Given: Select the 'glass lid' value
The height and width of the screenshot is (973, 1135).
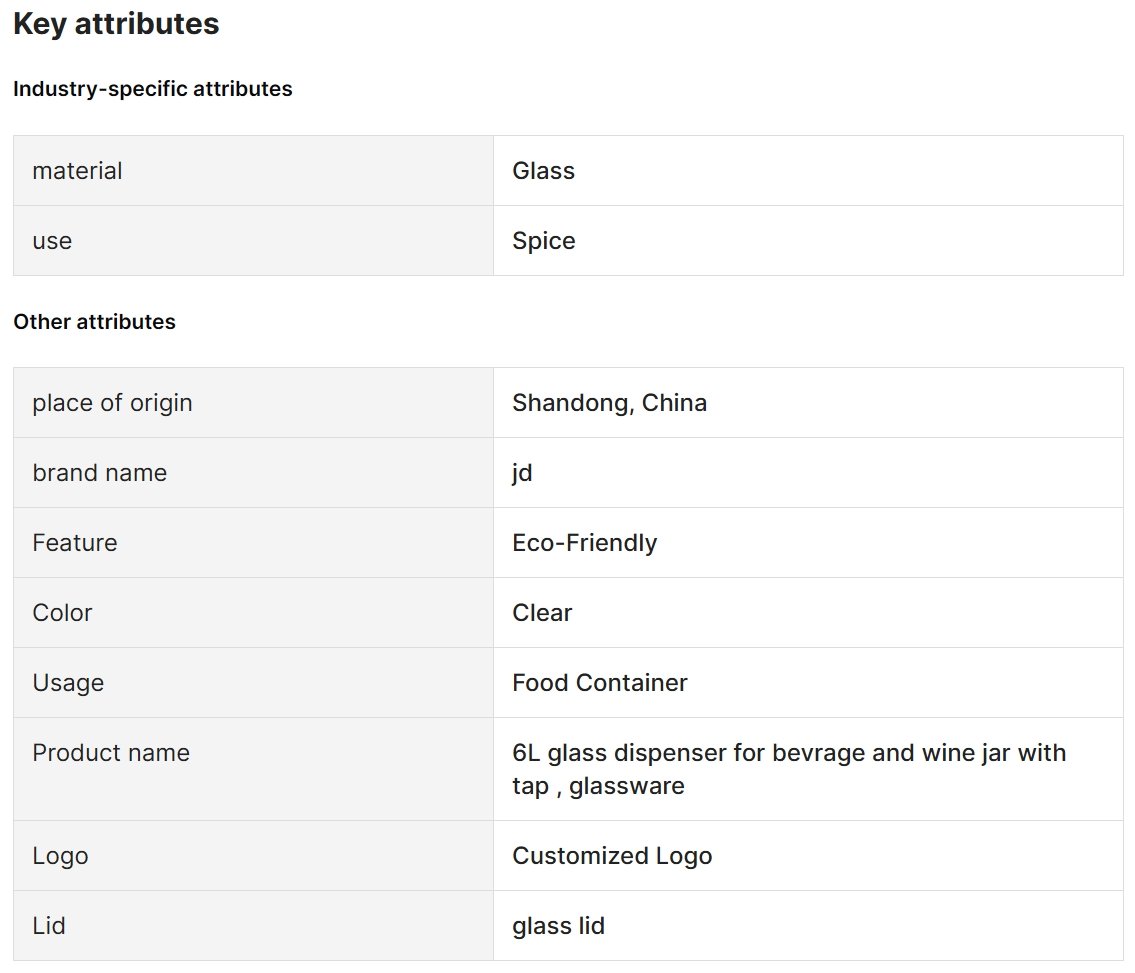Looking at the screenshot, I should (559, 926).
